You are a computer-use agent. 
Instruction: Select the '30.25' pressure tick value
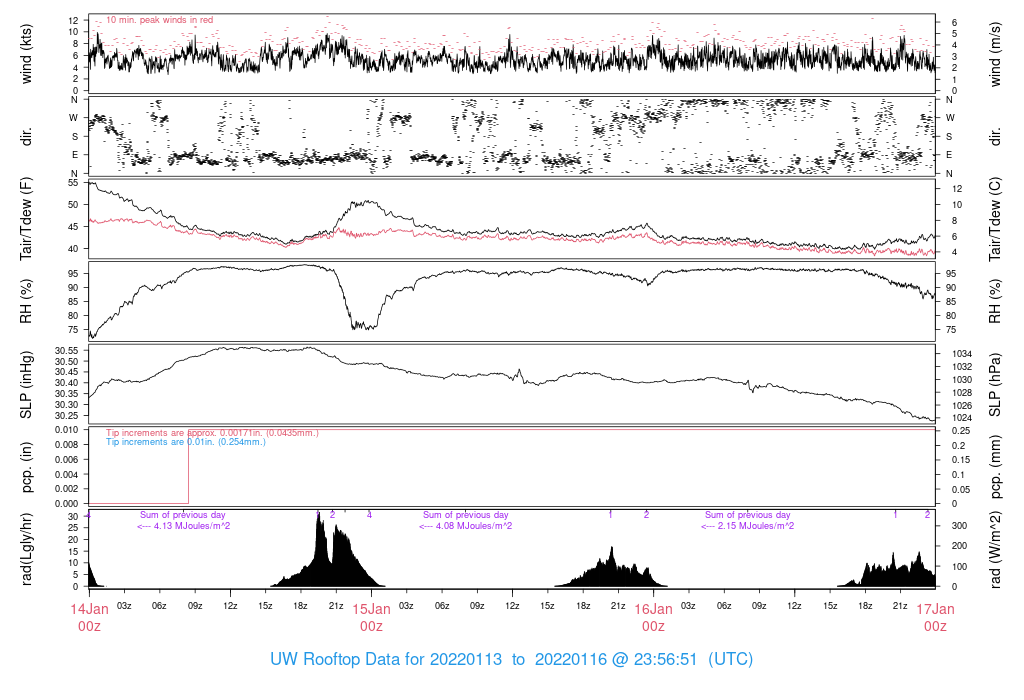[67, 416]
